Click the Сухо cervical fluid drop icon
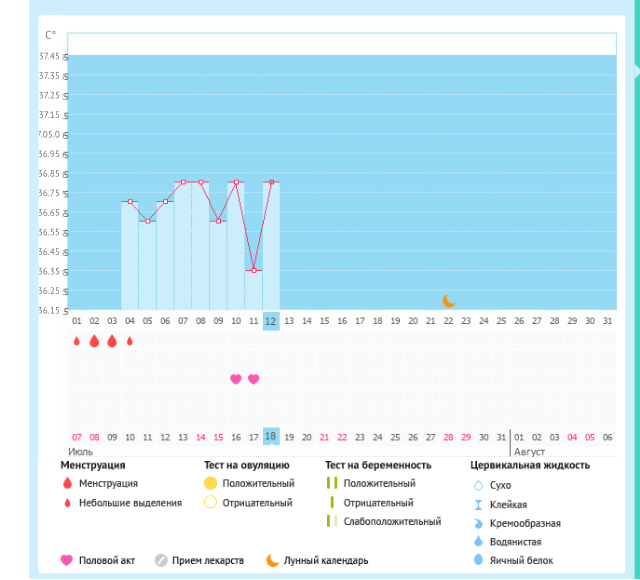This screenshot has width=640, height=580. click(x=477, y=485)
